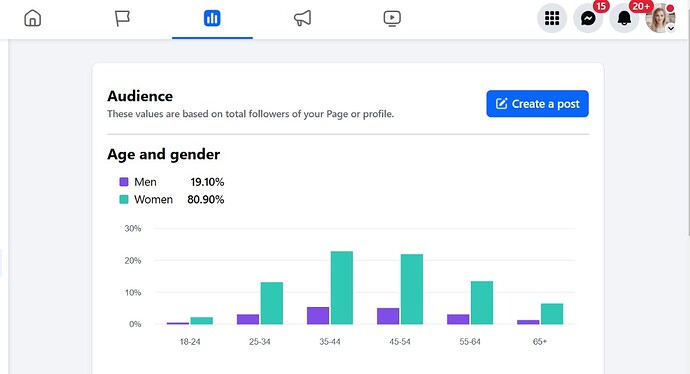690x374 pixels.
Task: Open the Pages flag icon
Action: (x=122, y=18)
